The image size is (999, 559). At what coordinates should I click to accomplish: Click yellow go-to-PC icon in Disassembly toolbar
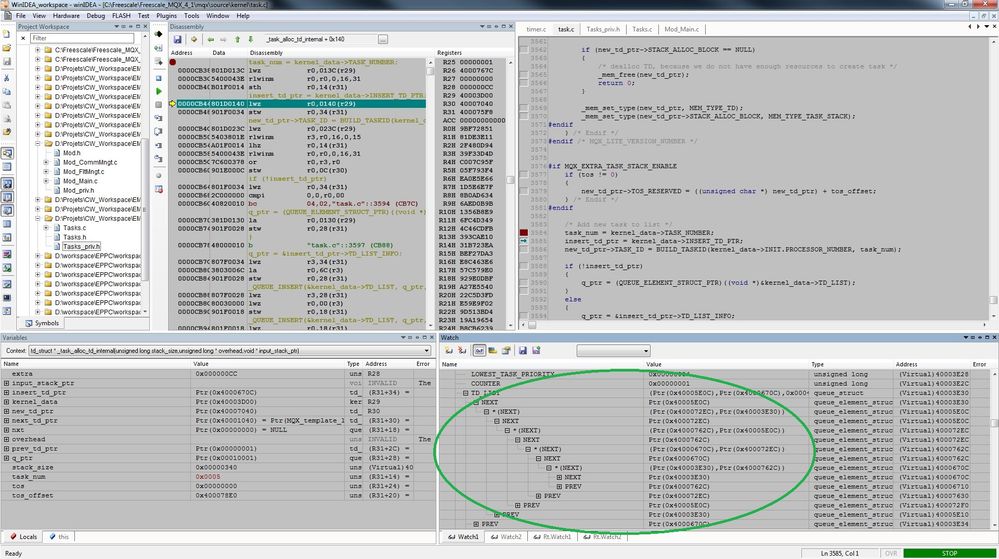[194, 40]
